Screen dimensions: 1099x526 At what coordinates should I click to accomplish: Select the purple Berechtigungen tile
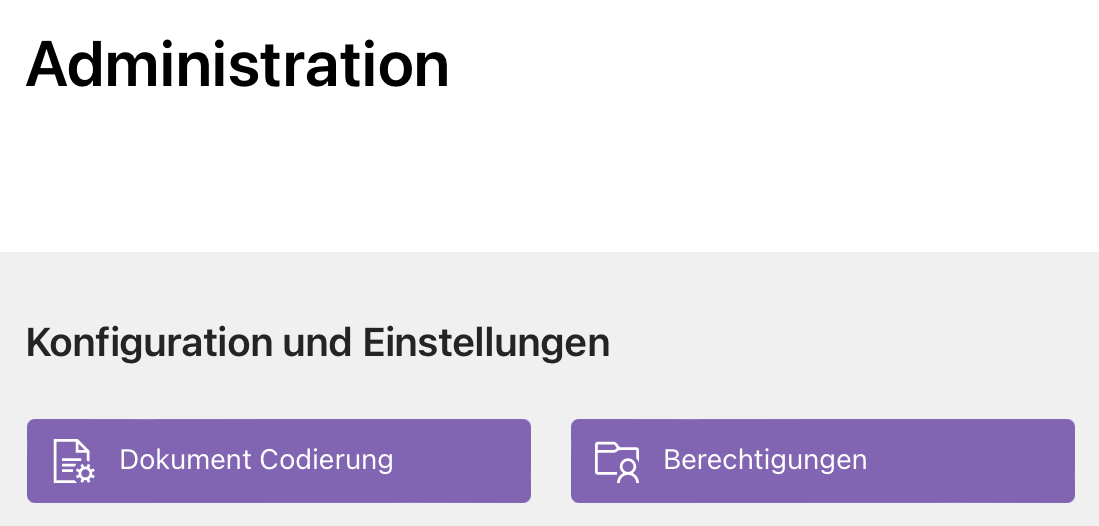coord(823,461)
